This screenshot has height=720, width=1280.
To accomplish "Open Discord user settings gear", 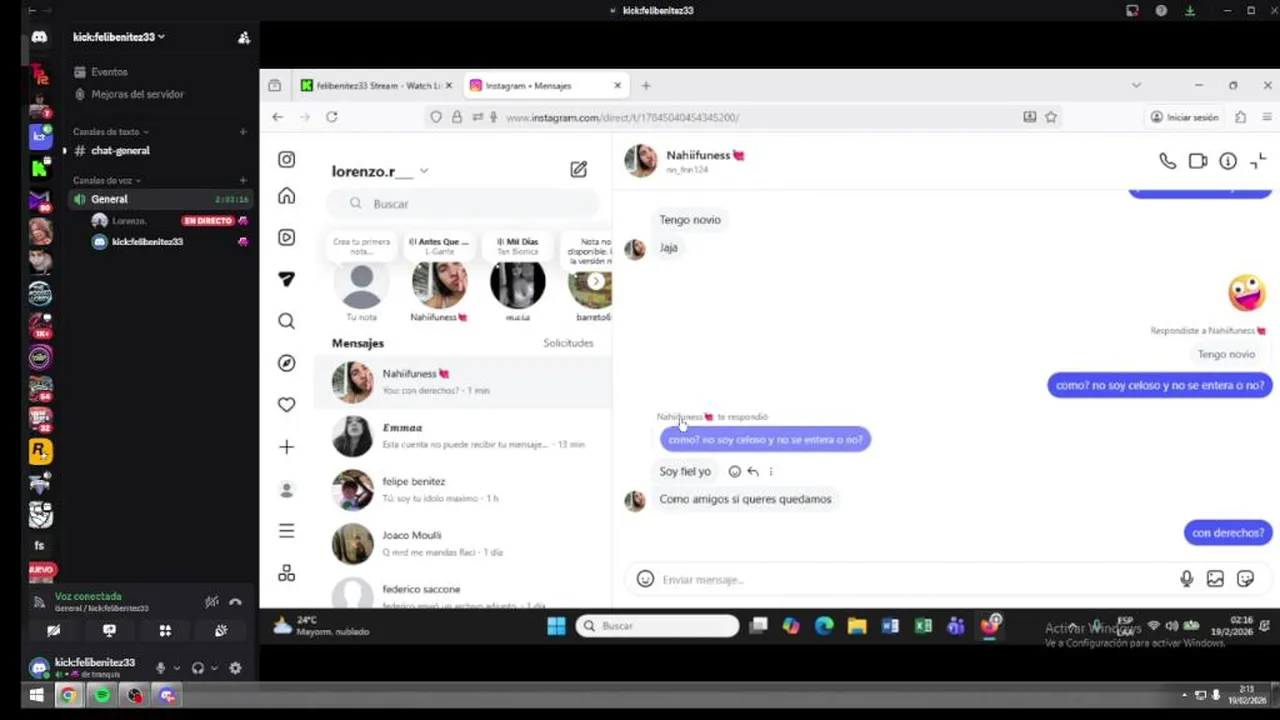I will (x=235, y=668).
